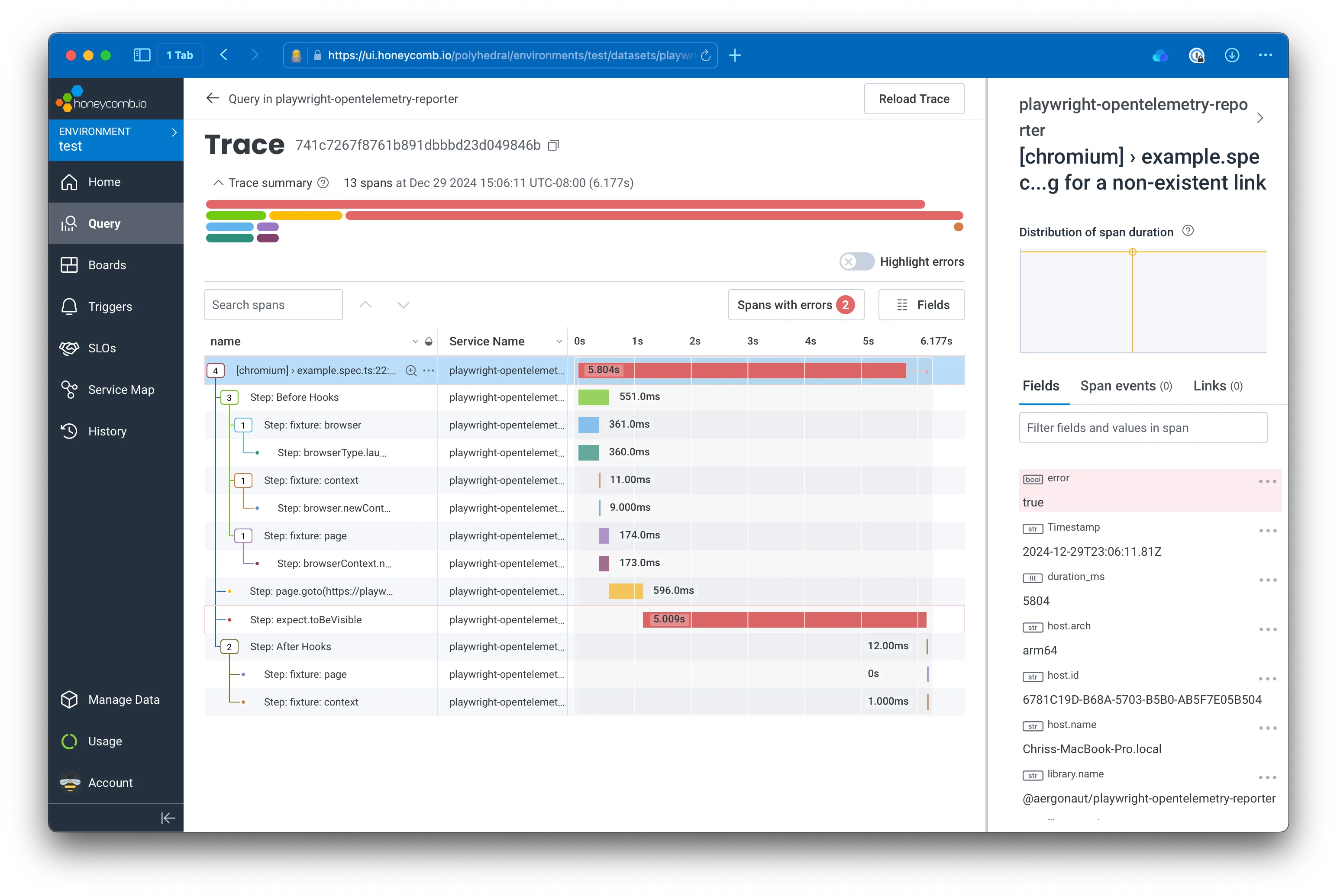
Task: Click the back arrow next to Query
Action: coord(213,98)
